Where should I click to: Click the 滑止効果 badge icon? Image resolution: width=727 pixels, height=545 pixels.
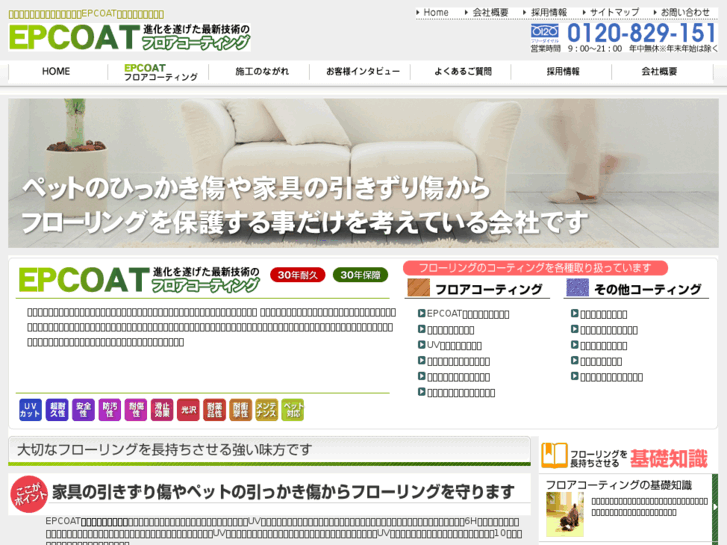pos(162,410)
